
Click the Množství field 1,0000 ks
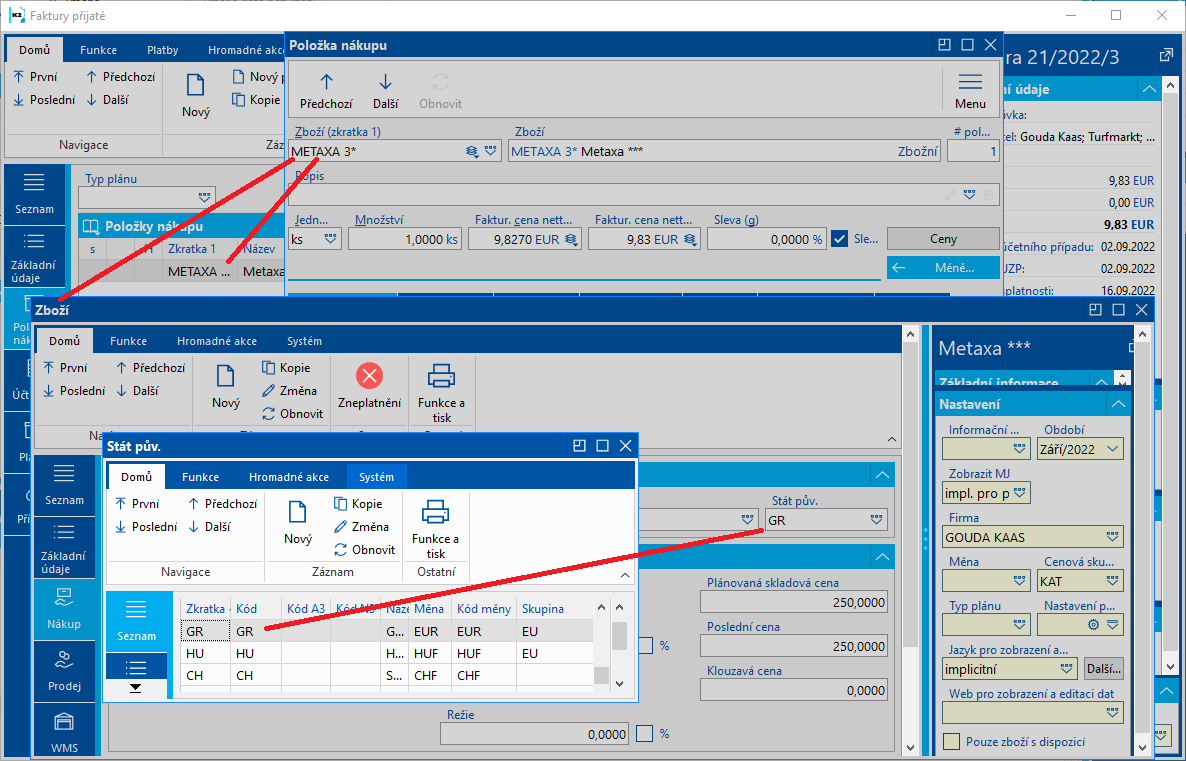tap(405, 239)
